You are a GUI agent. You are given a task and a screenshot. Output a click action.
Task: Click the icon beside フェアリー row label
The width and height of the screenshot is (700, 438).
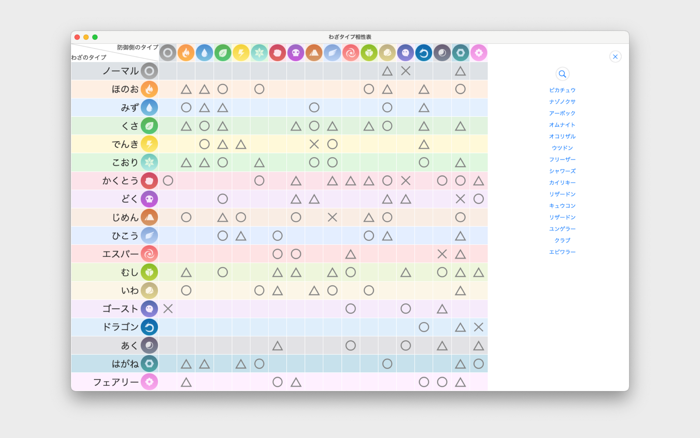pos(150,382)
